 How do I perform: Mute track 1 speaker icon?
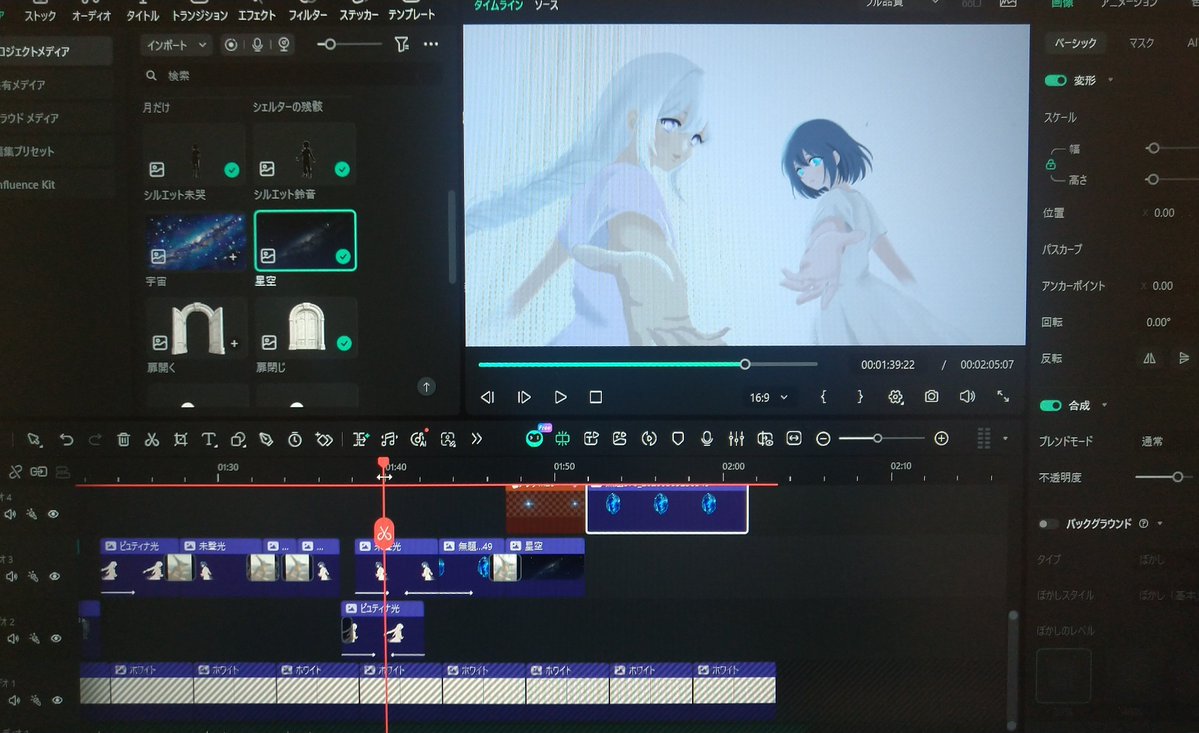(x=14, y=700)
